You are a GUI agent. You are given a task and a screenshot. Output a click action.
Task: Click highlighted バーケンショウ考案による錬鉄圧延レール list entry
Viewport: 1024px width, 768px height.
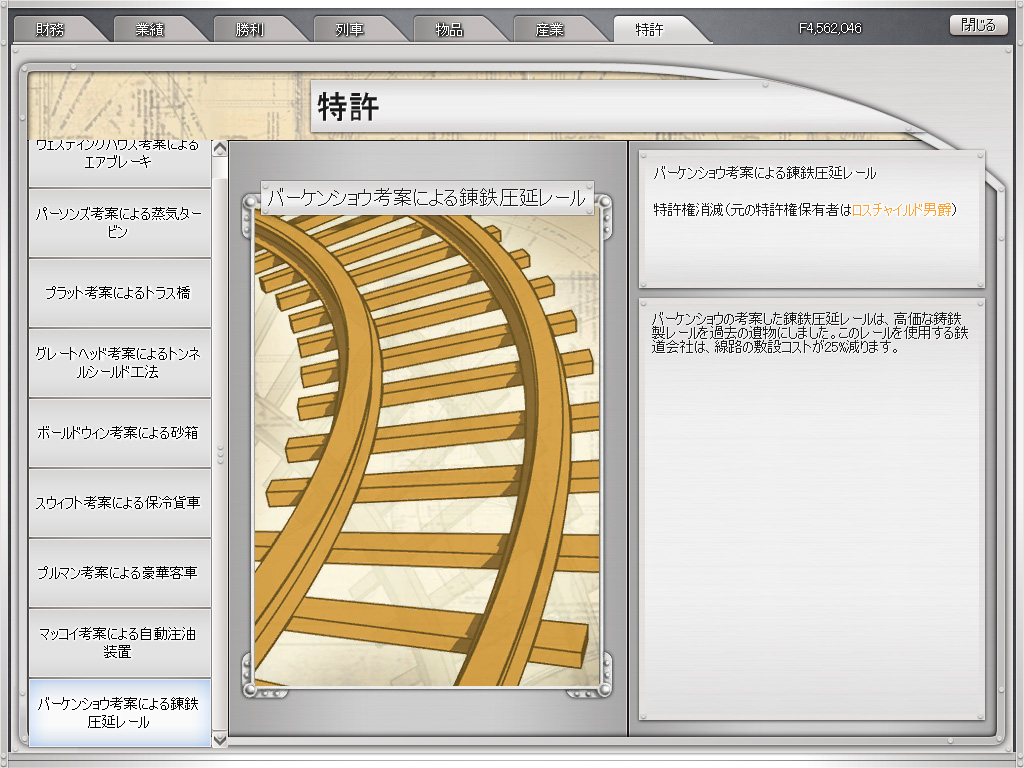click(120, 712)
